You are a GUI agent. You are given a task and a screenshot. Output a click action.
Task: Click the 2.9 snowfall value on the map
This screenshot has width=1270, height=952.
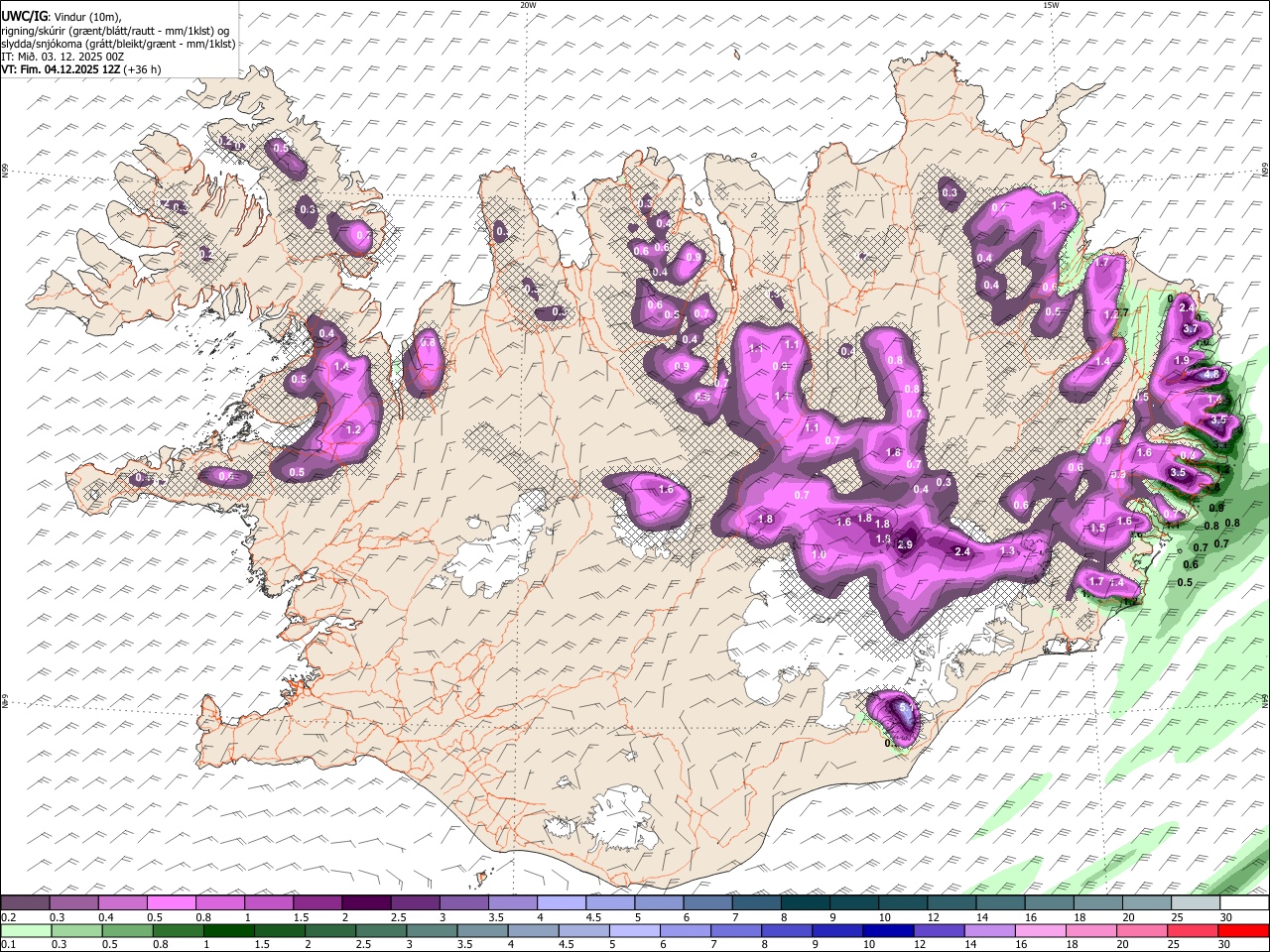click(905, 544)
